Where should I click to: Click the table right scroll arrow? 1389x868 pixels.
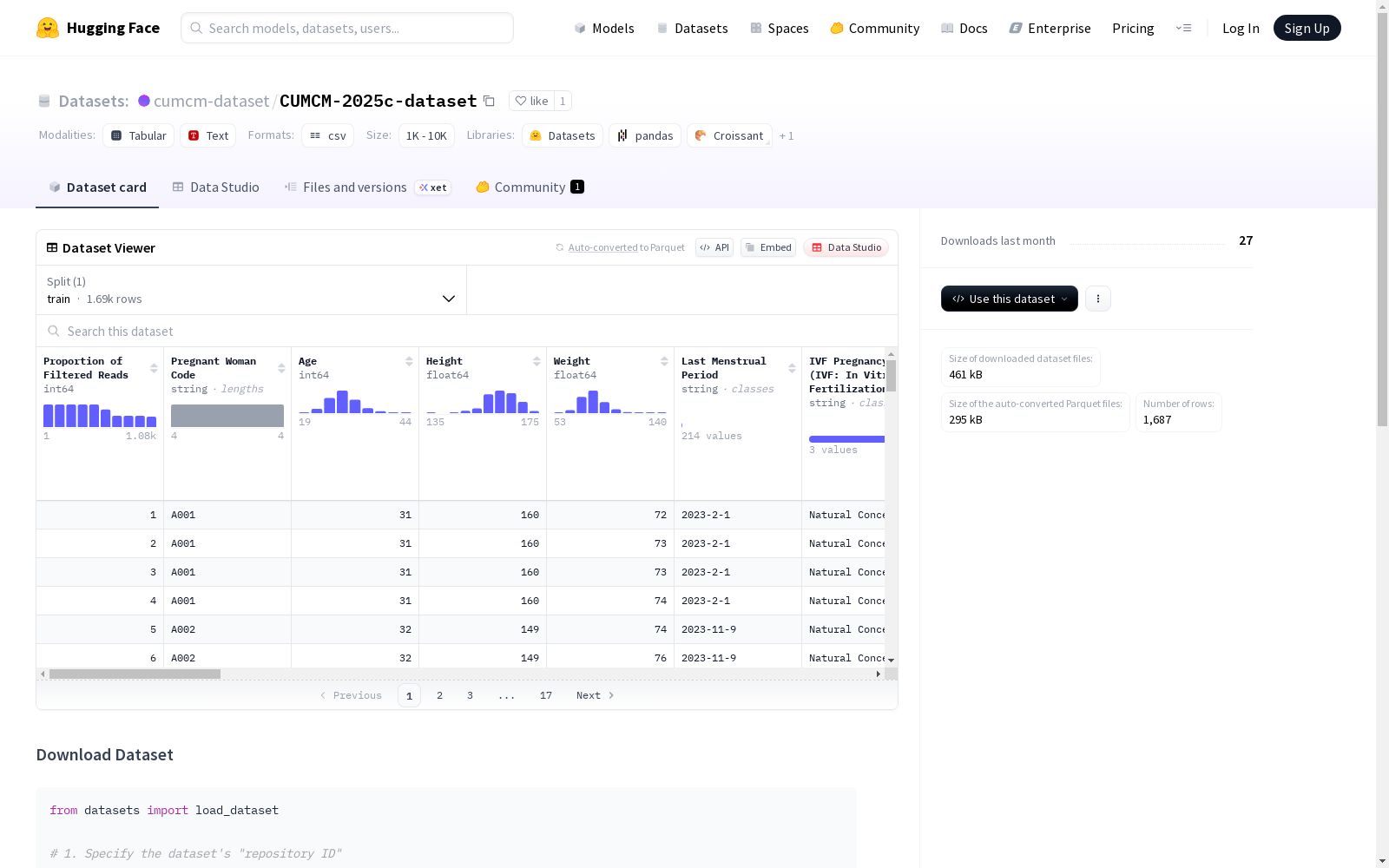tap(878, 674)
